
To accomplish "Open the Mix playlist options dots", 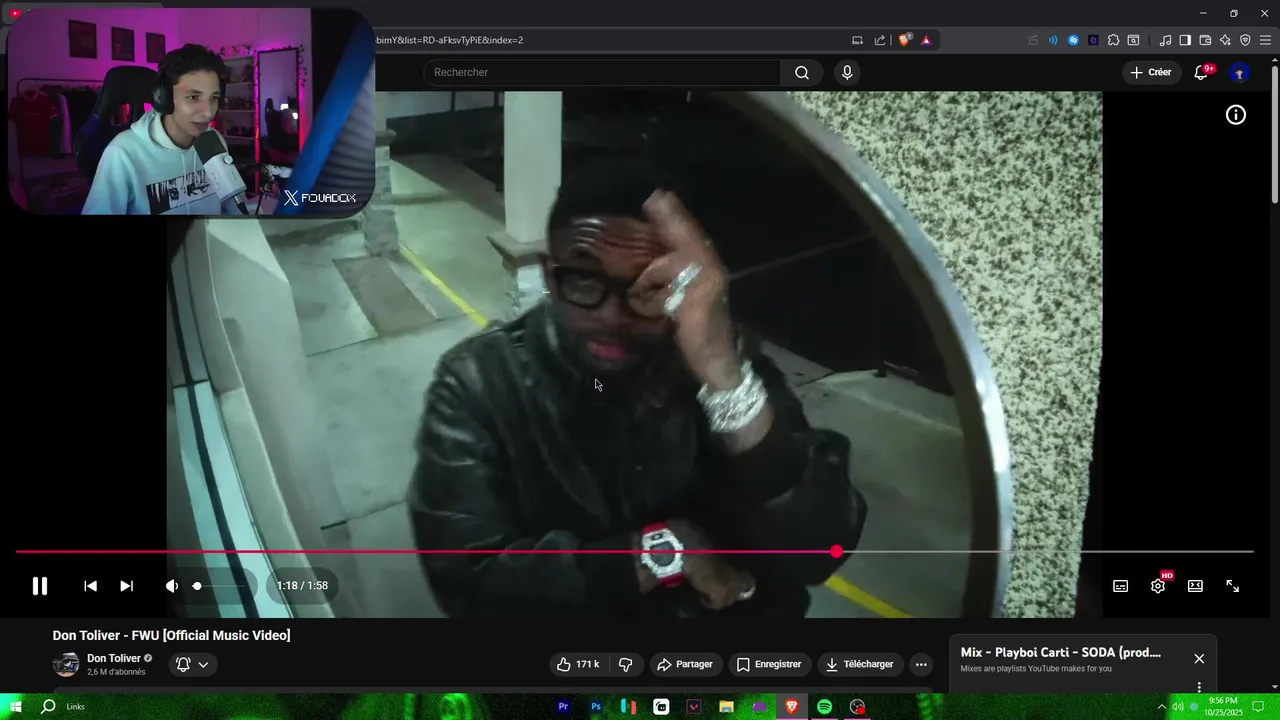I will click(x=1199, y=687).
